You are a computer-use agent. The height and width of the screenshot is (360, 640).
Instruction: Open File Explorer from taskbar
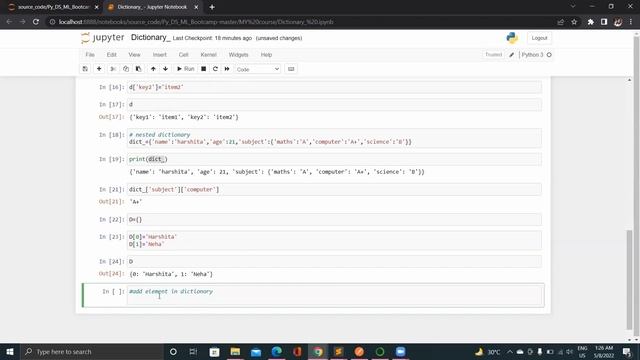pos(235,351)
